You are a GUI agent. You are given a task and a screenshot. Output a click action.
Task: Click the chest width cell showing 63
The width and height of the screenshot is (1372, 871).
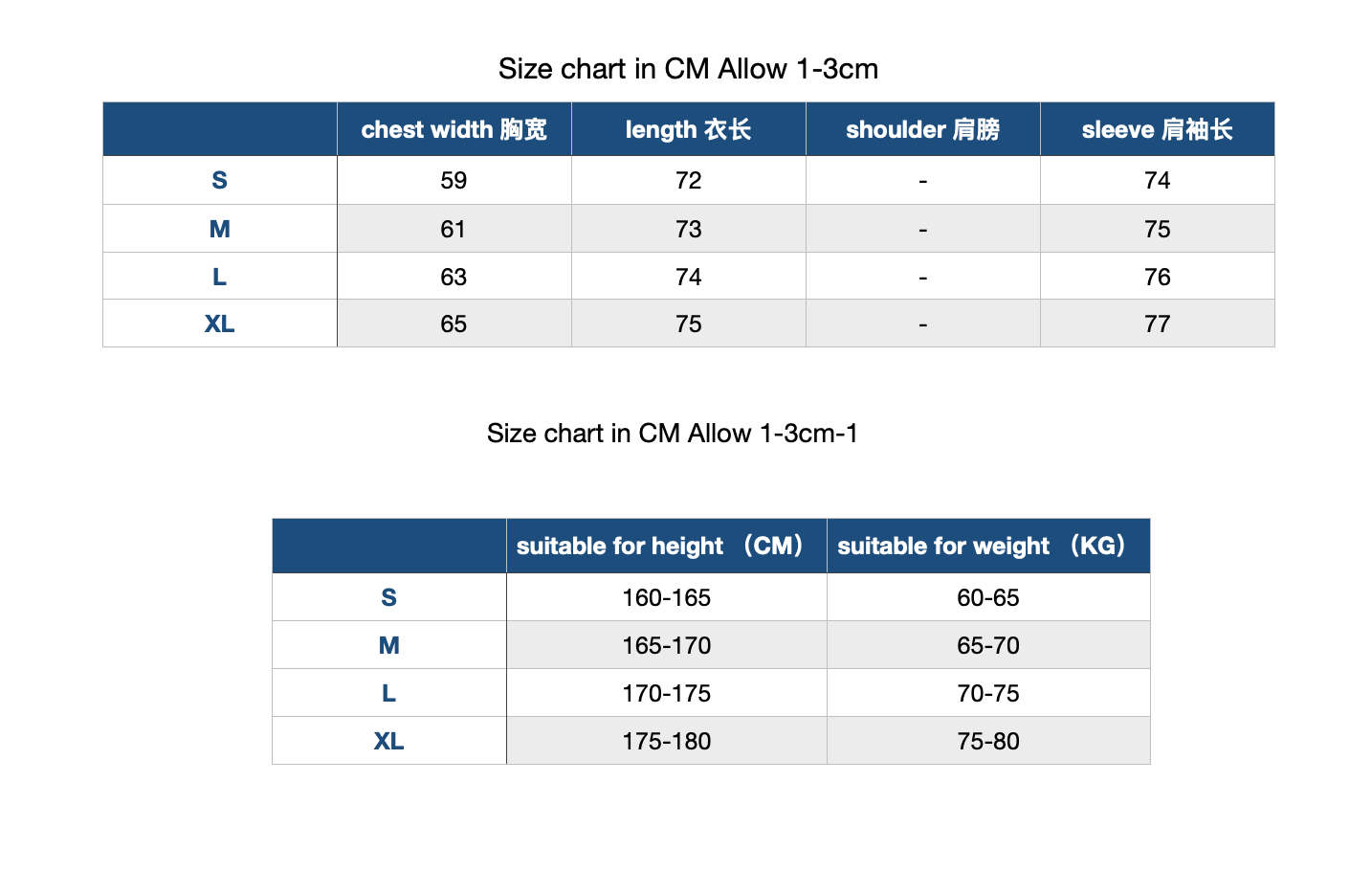[x=454, y=277]
